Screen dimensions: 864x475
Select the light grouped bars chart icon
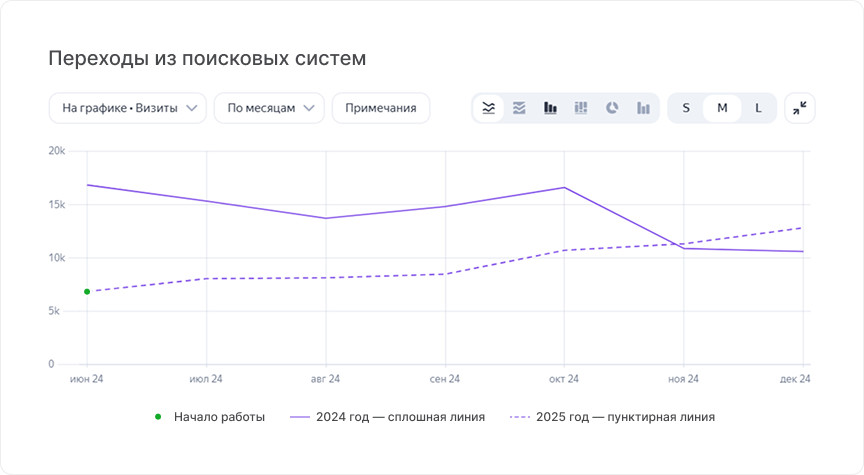(x=643, y=108)
